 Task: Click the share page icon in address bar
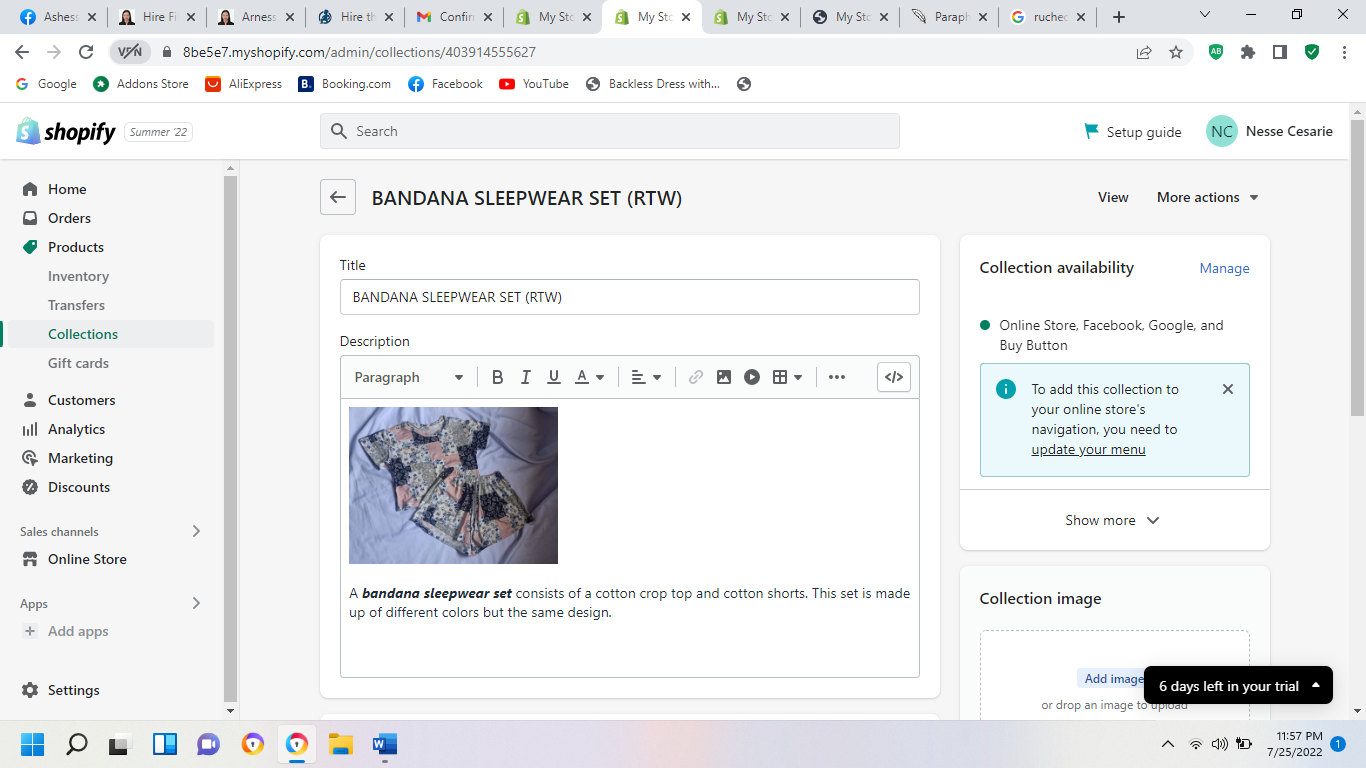point(1144,52)
